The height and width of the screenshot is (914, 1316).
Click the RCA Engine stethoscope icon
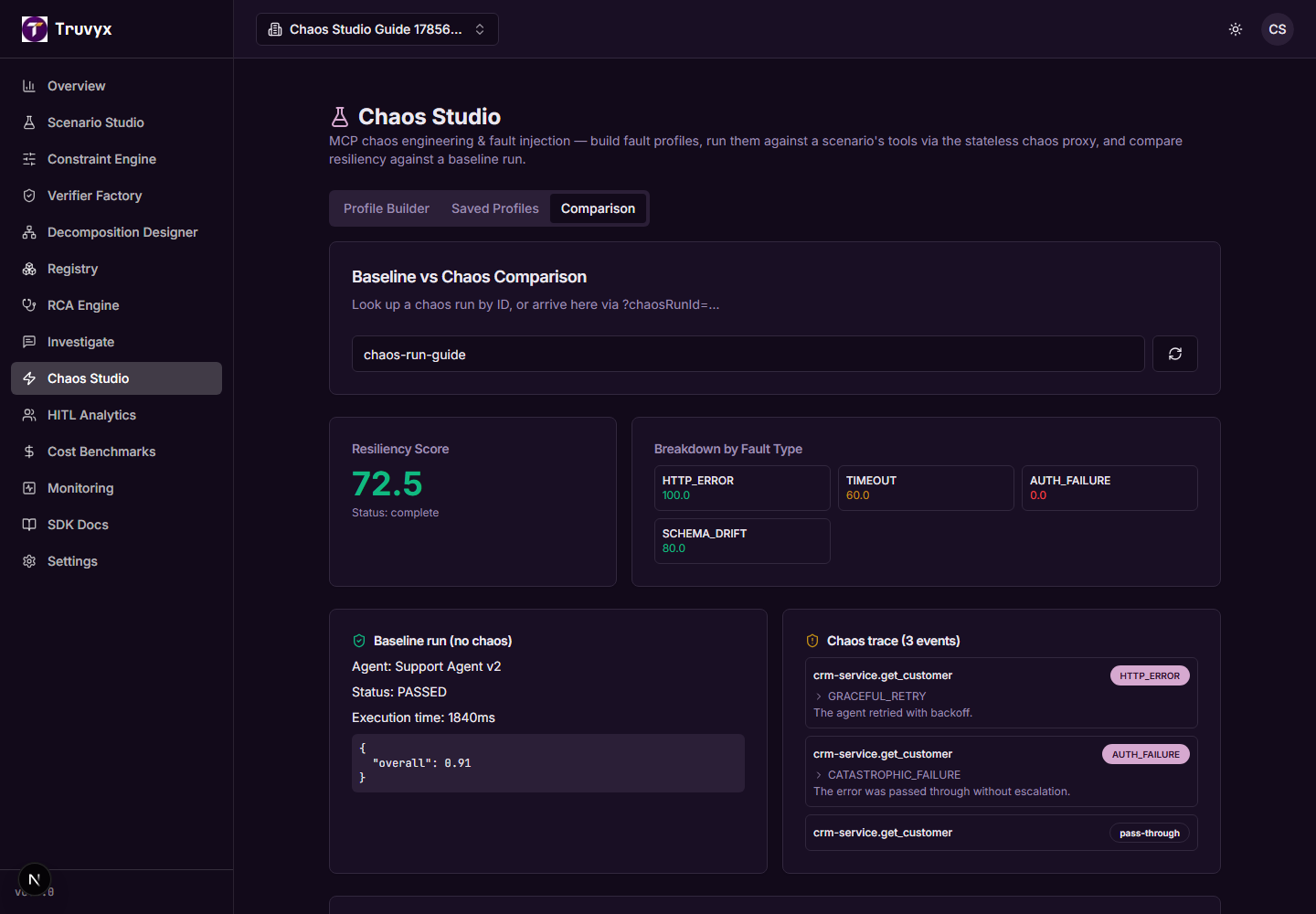(29, 305)
